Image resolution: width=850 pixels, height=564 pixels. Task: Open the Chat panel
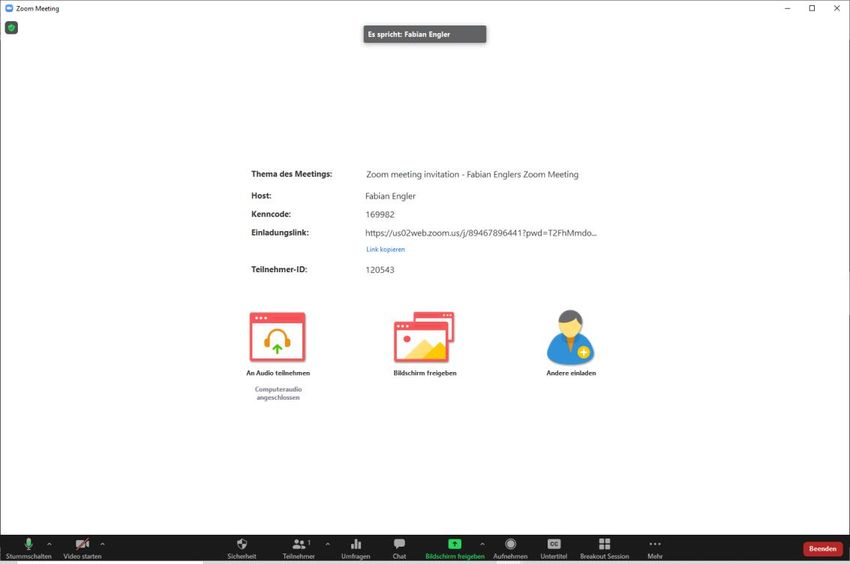(400, 548)
